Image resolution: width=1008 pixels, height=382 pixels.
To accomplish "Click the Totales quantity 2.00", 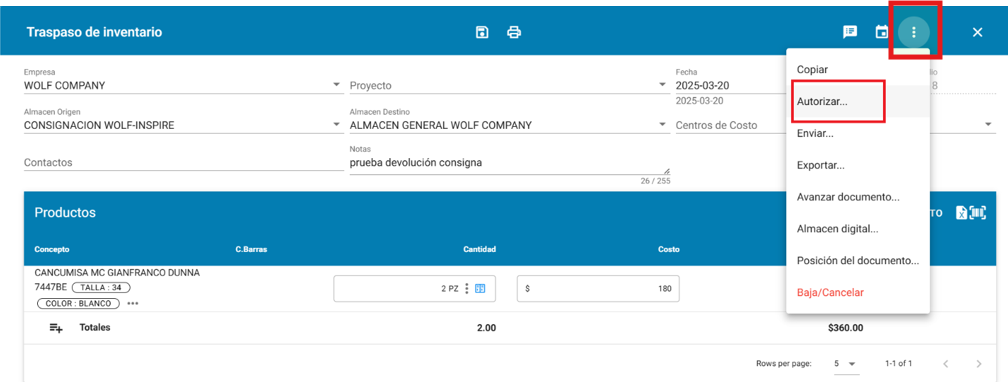I will [x=486, y=328].
